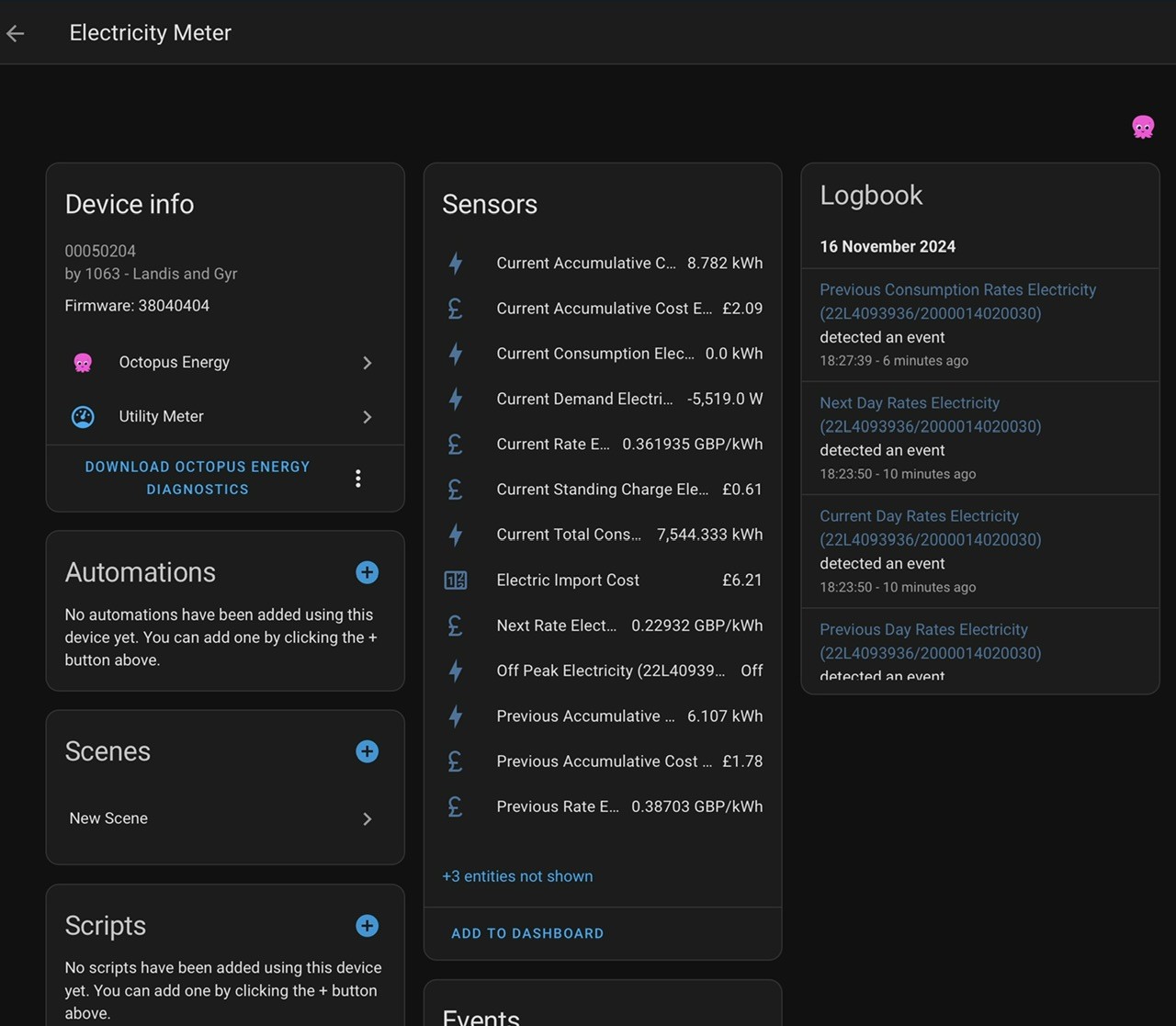Click the pink Octopus logo in corner
This screenshot has width=1176, height=1026.
pos(1143,127)
